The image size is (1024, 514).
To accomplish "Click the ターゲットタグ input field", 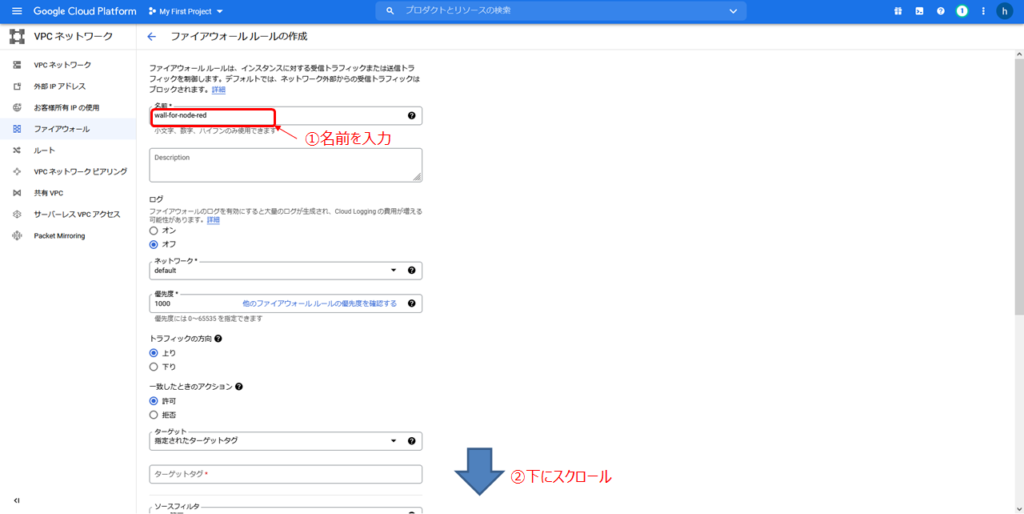I will click(x=285, y=474).
